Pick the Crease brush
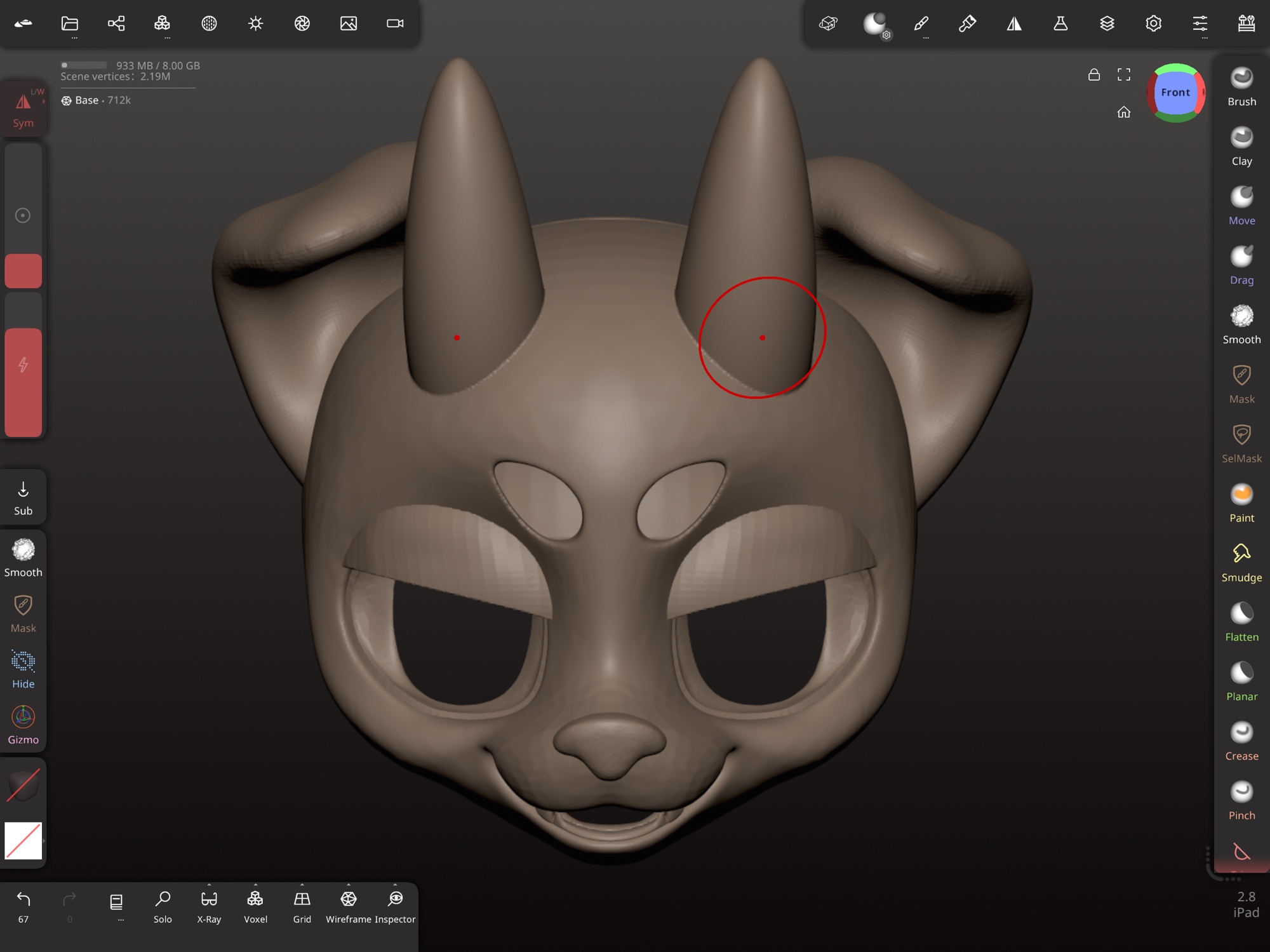The height and width of the screenshot is (952, 1270). tap(1241, 741)
